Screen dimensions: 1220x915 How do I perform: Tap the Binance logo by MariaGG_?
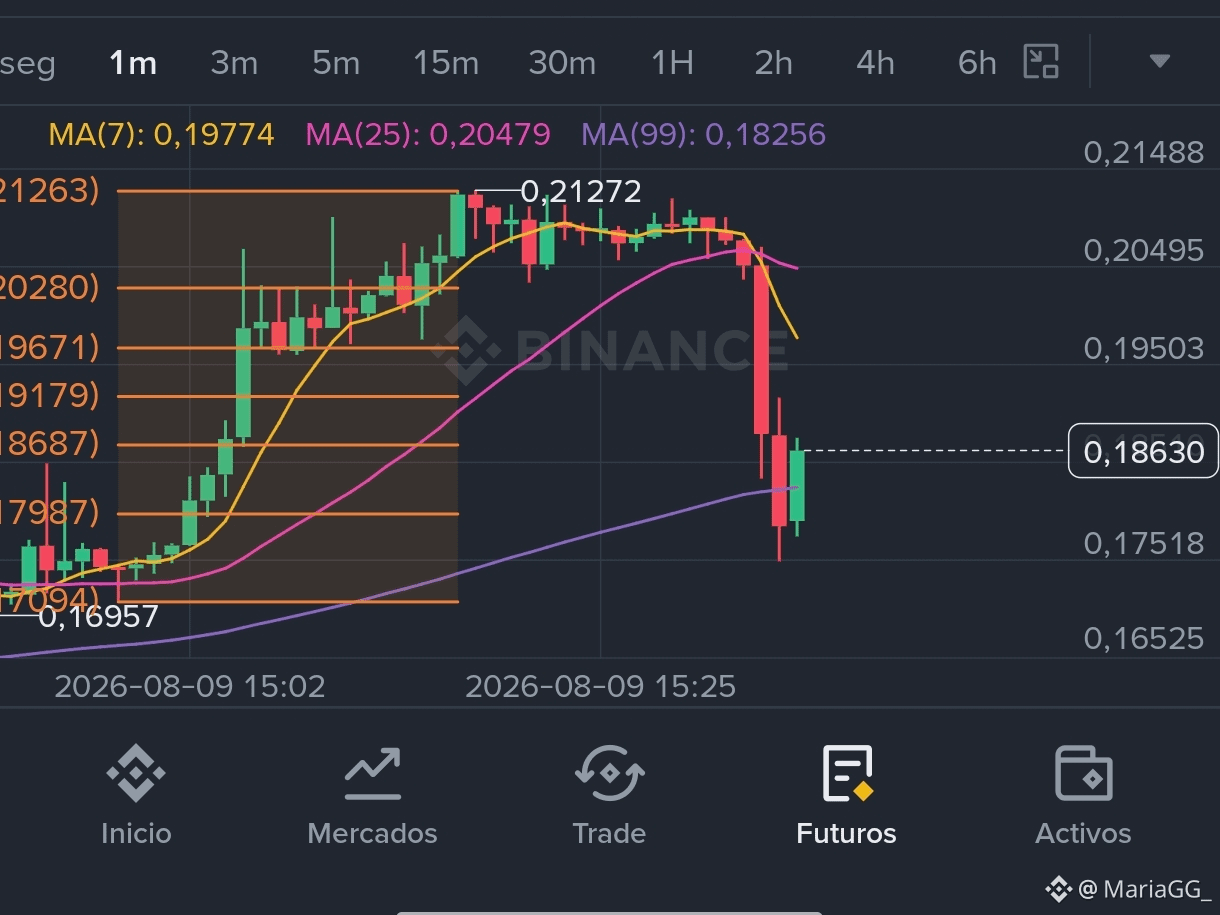(1058, 888)
